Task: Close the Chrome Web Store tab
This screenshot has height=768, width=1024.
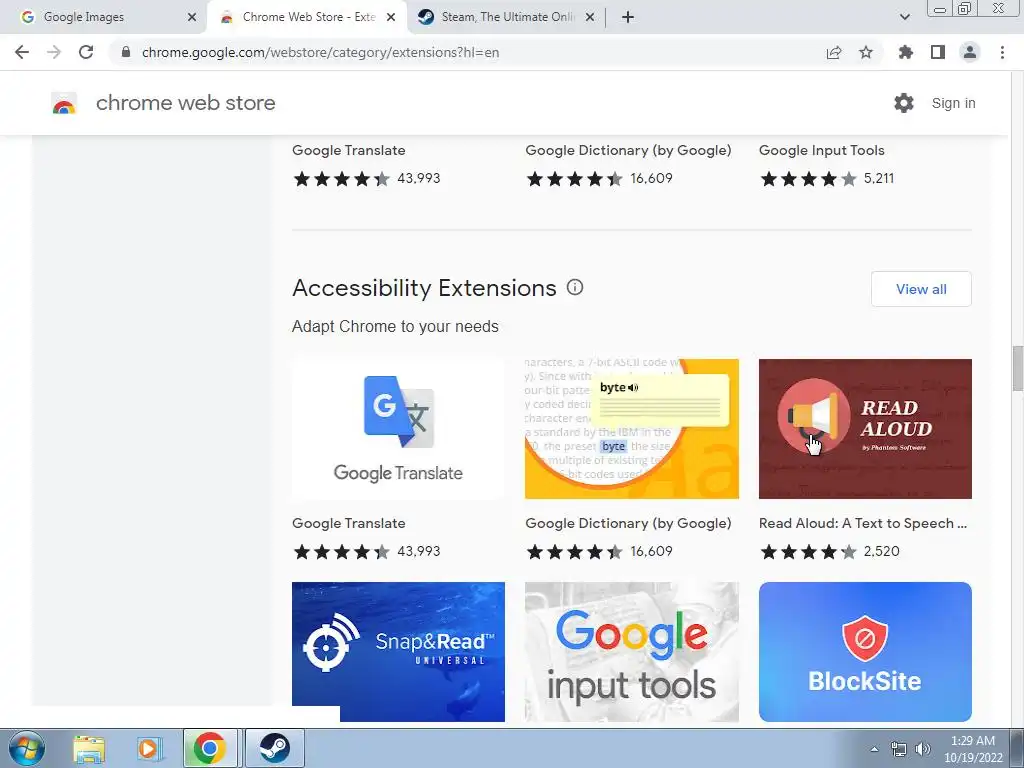Action: click(x=391, y=17)
